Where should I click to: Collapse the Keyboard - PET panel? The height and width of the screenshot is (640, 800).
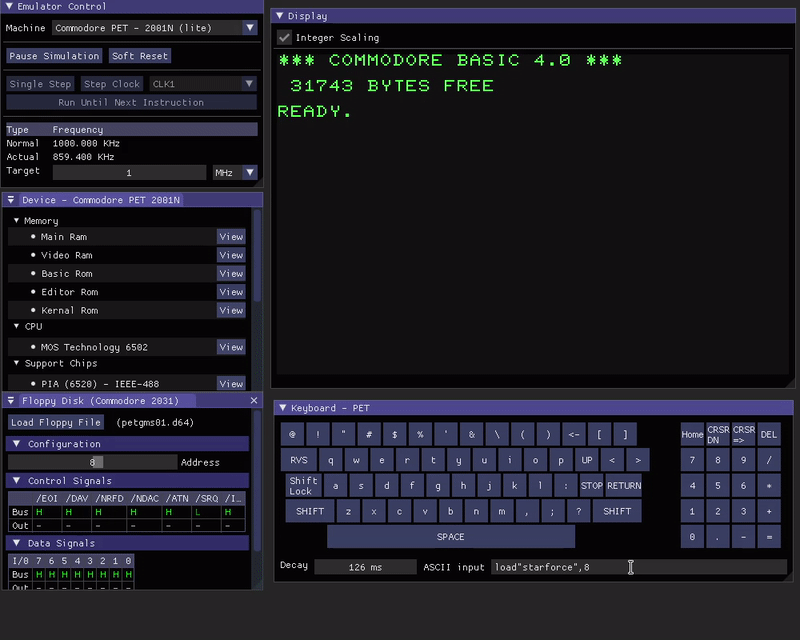tap(283, 408)
